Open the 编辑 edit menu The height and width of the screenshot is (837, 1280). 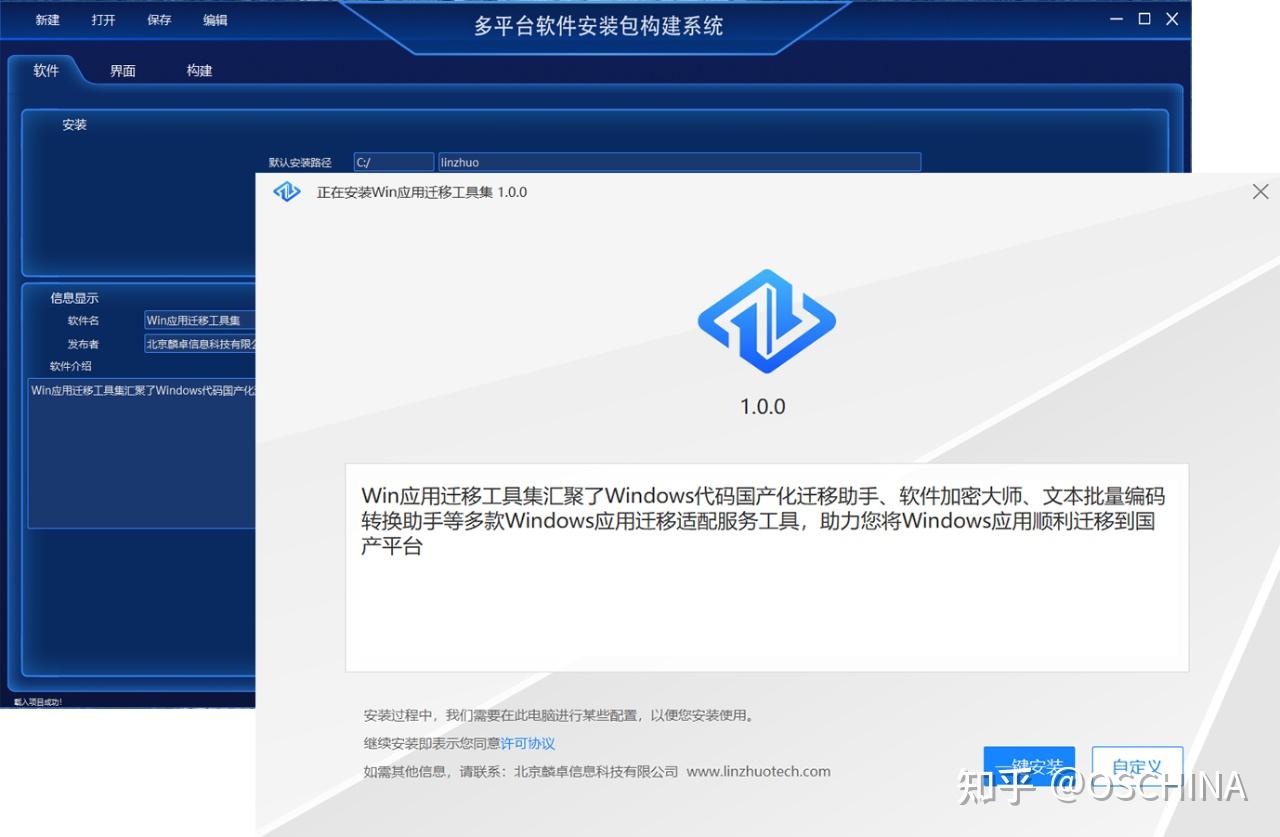coord(214,19)
